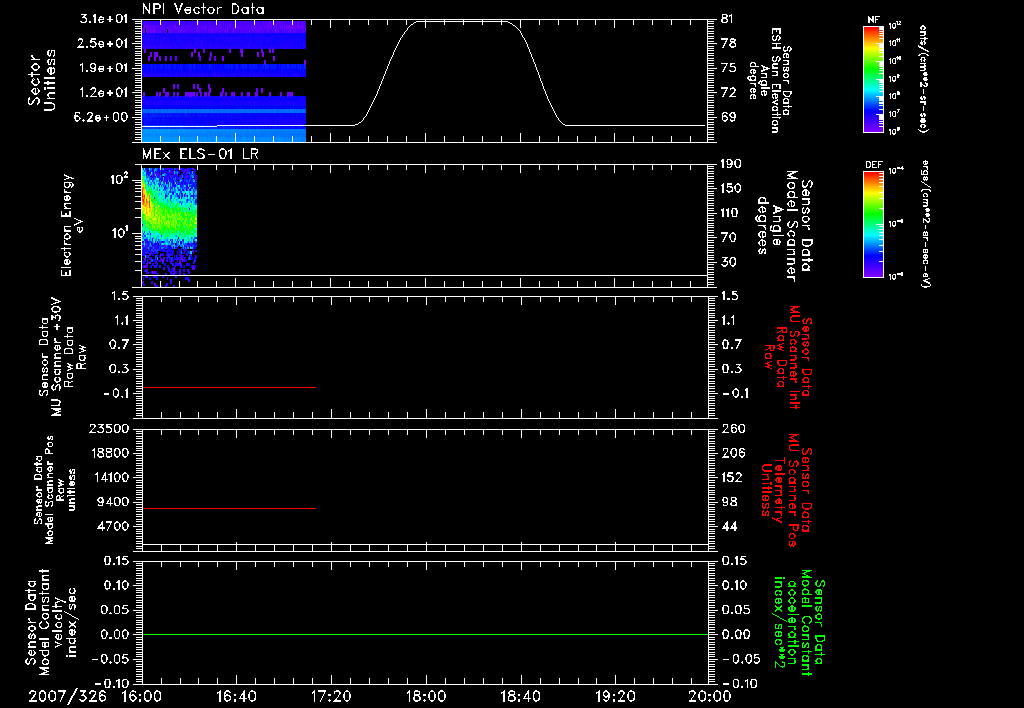The image size is (1024, 708).
Task: Click the "69" sun elevation tick label
Action: point(728,118)
